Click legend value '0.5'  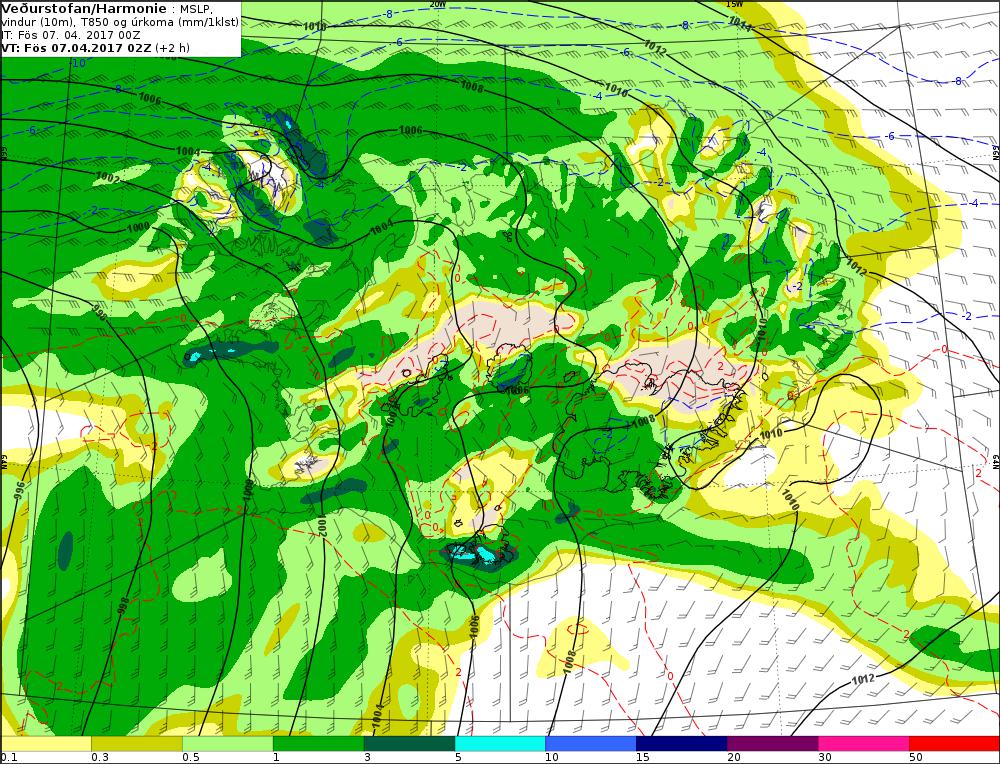191,757
